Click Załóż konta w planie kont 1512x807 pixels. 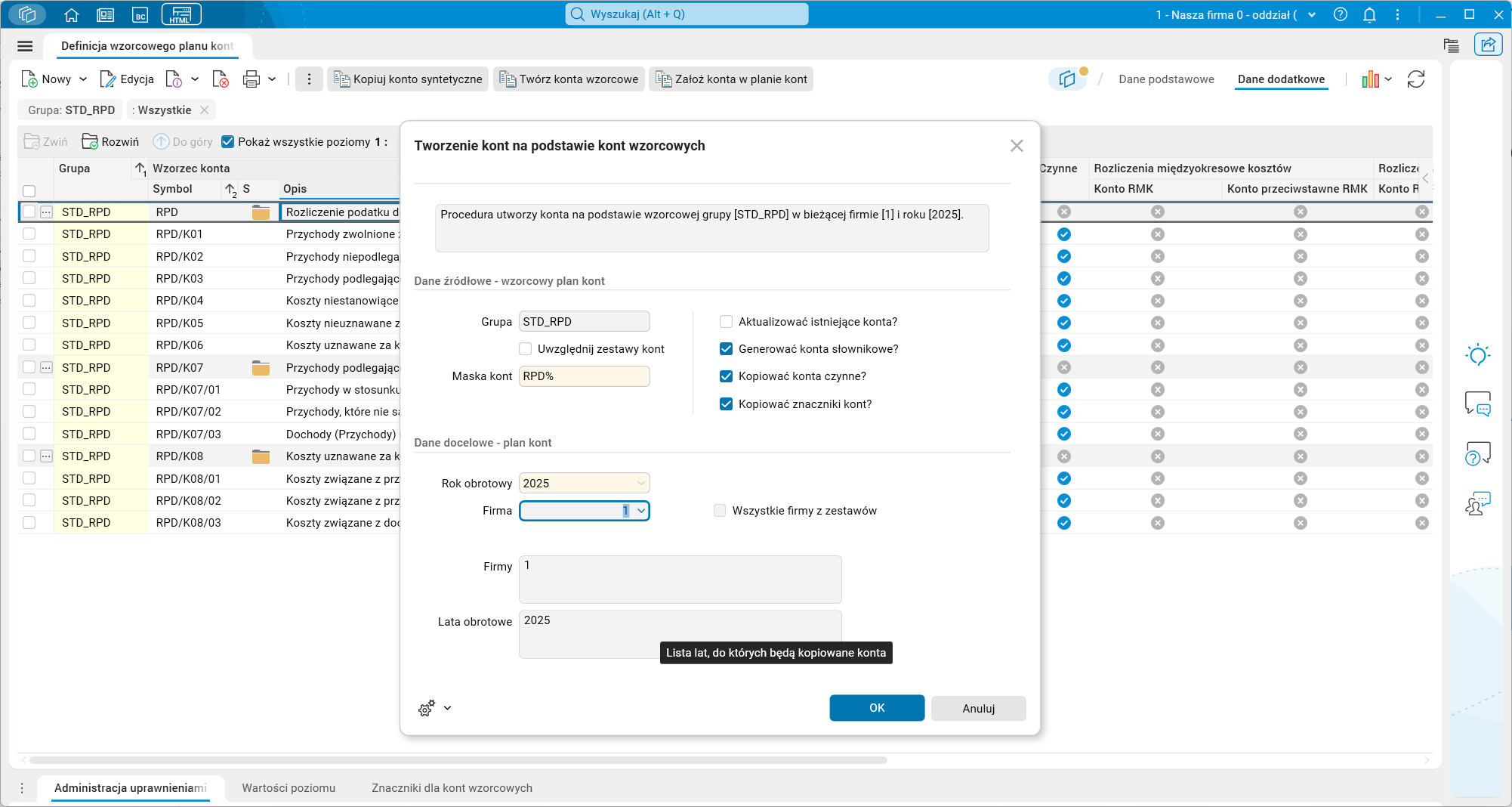coord(731,79)
